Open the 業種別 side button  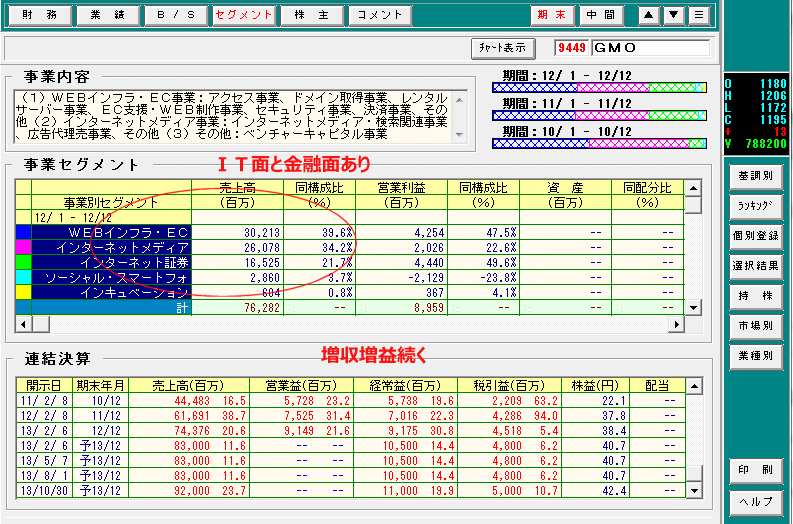click(756, 356)
